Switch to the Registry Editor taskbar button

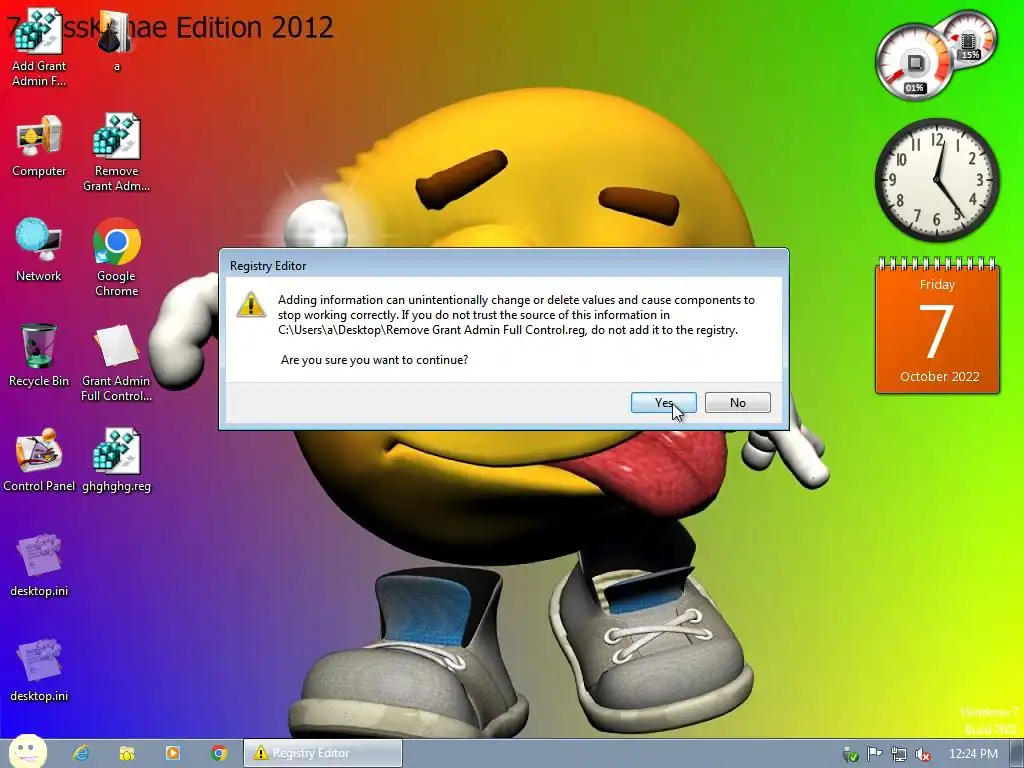[323, 753]
